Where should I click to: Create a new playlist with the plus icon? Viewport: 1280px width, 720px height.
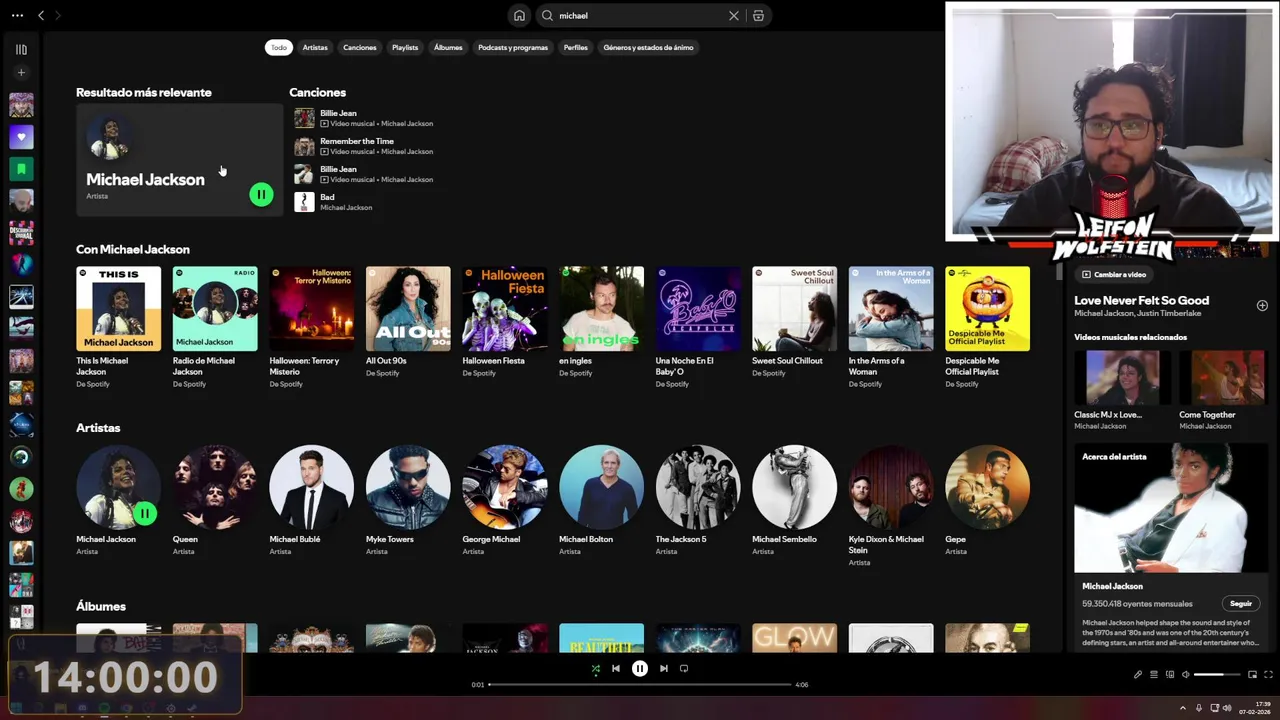click(21, 72)
